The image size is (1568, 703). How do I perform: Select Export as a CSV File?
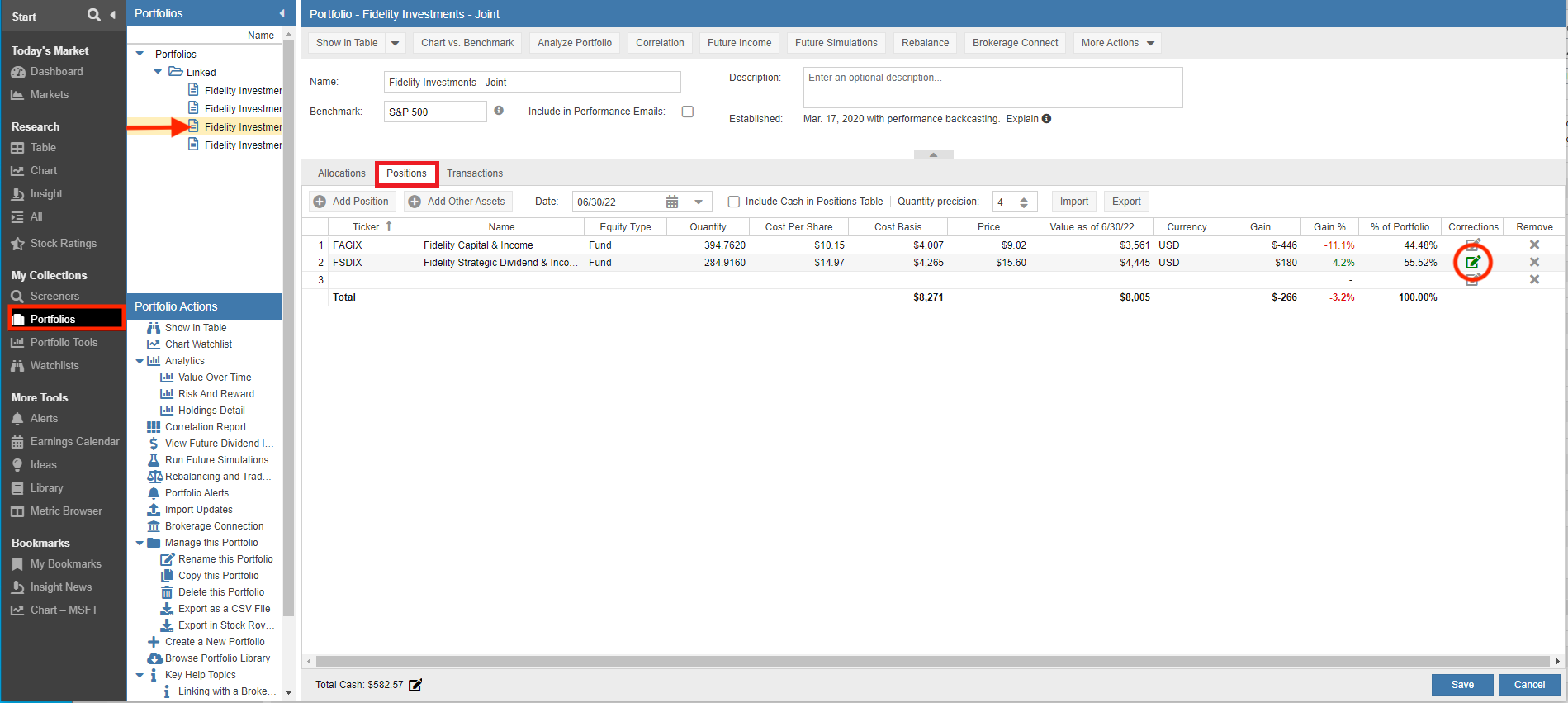[216, 609]
